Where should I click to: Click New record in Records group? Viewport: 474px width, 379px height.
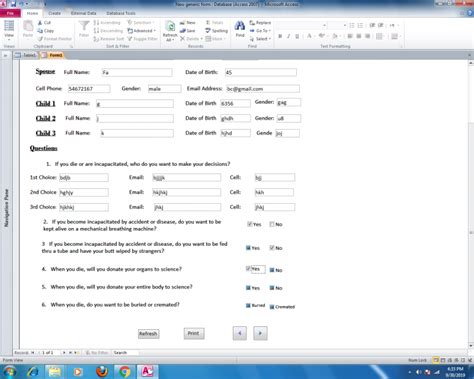188,23
